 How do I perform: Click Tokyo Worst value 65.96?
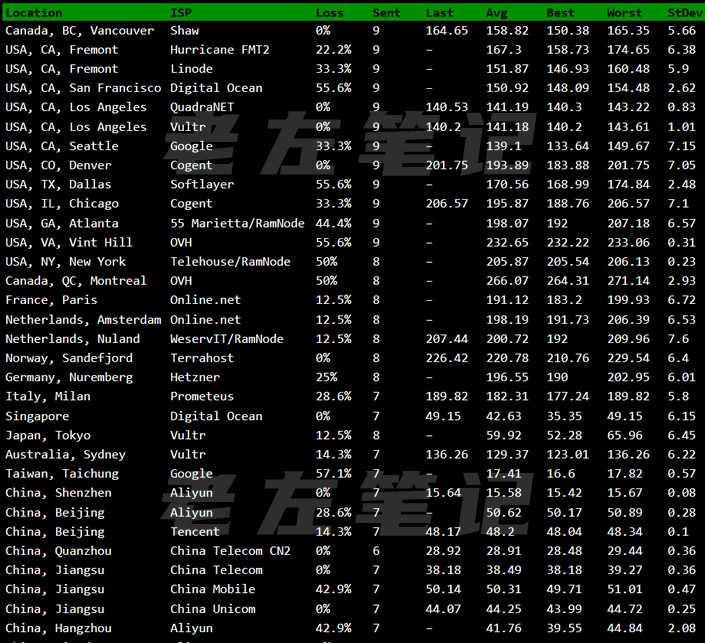tap(625, 435)
